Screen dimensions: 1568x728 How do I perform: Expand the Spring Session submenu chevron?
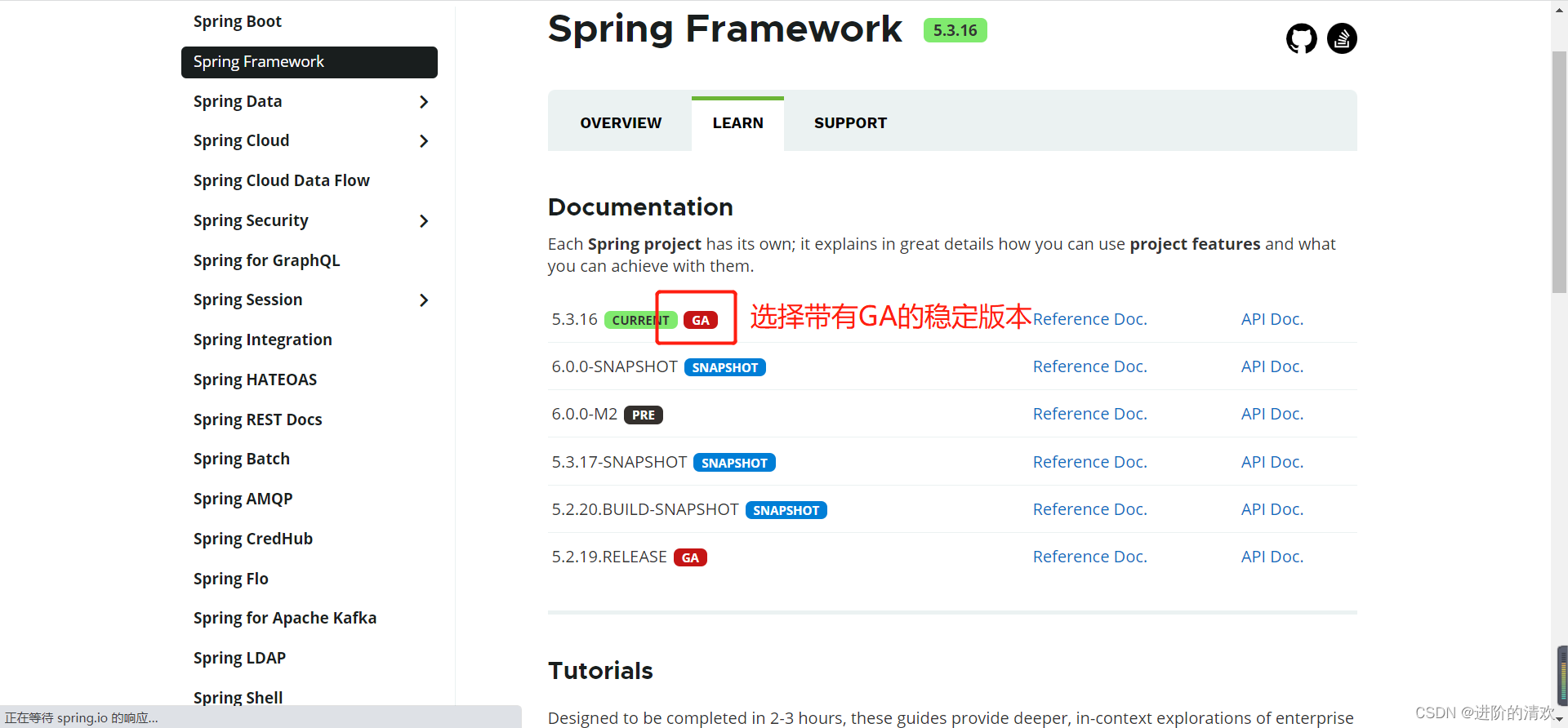[x=424, y=300]
